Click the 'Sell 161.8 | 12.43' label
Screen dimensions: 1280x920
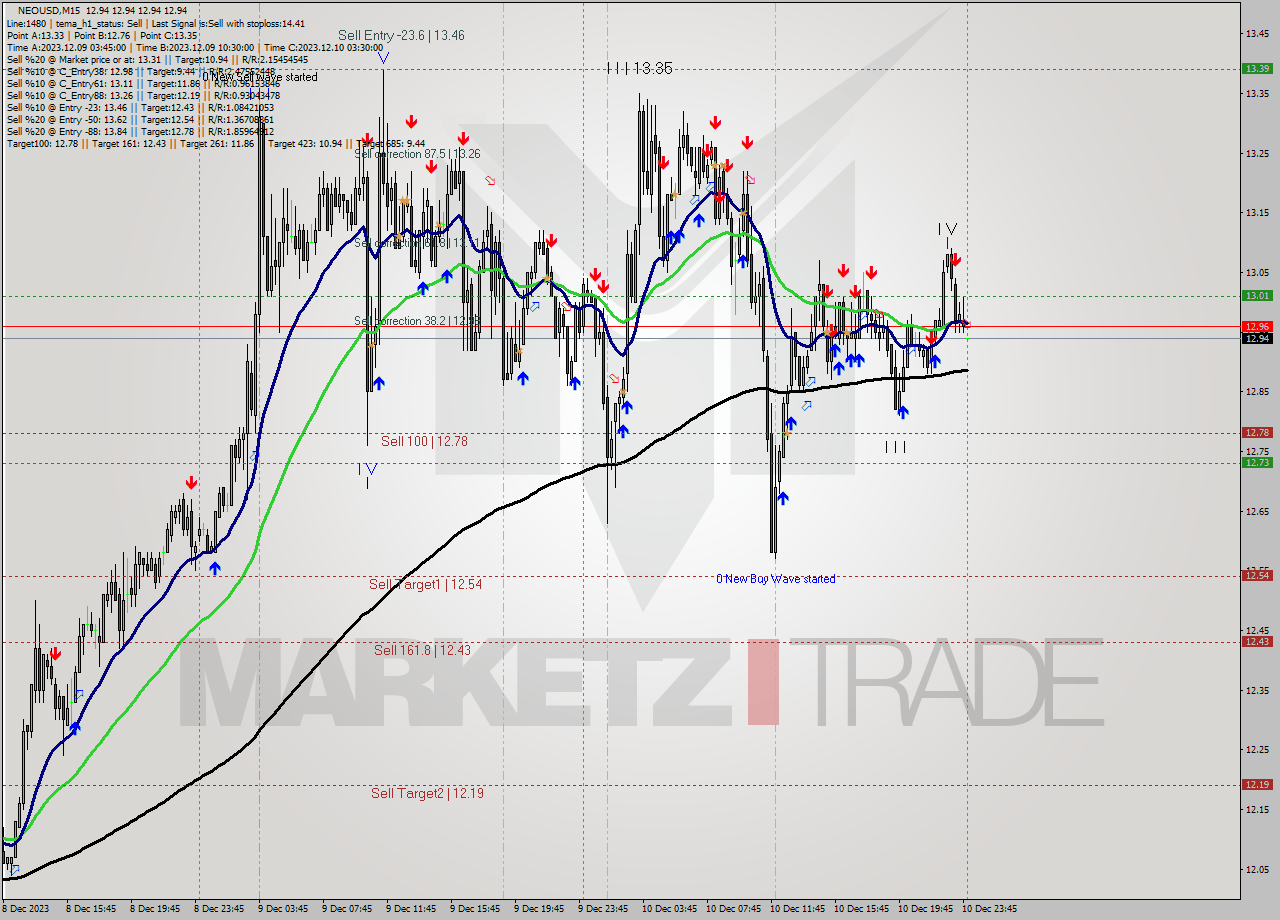point(422,650)
